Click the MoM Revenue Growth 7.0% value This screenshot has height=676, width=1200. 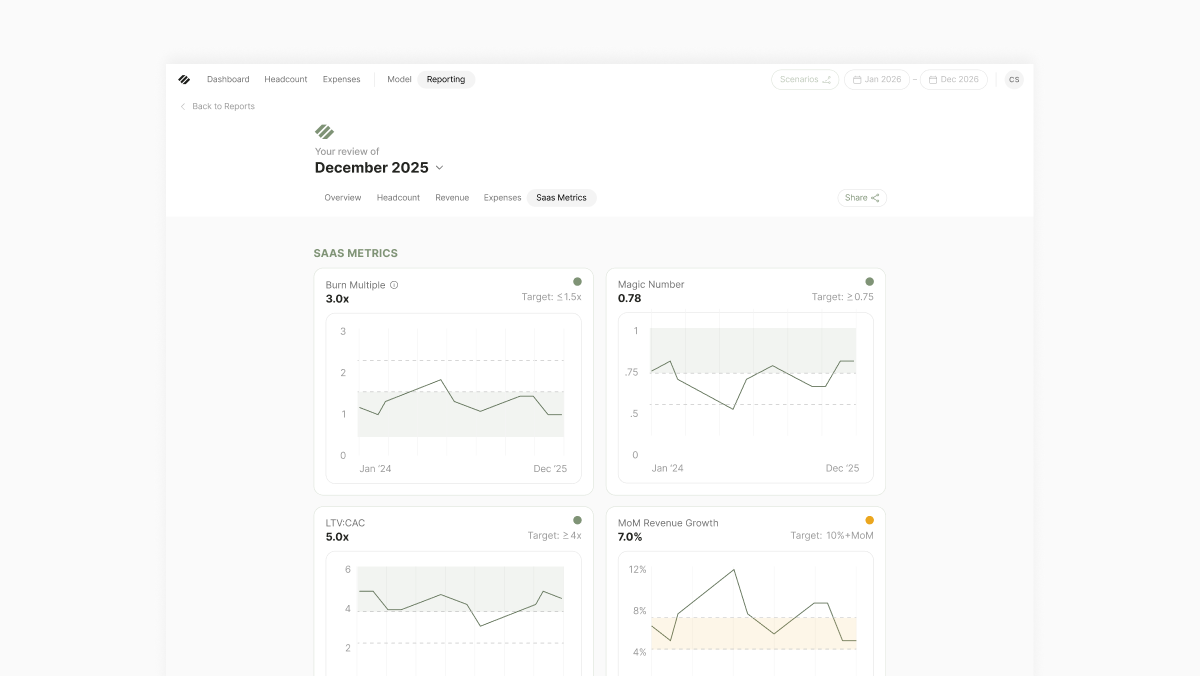(630, 537)
